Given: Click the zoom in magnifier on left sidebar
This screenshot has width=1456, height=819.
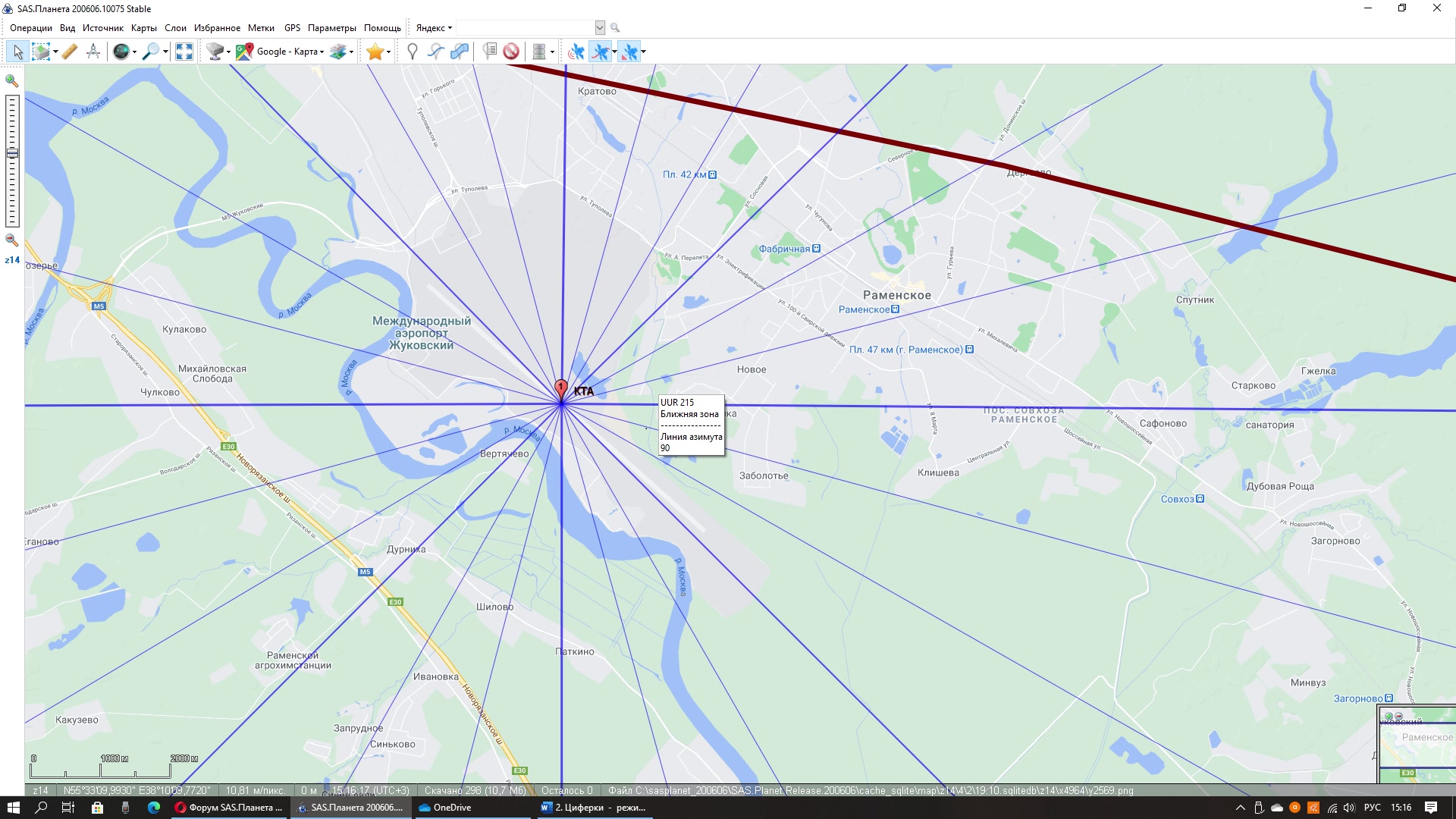Looking at the screenshot, I should (12, 80).
